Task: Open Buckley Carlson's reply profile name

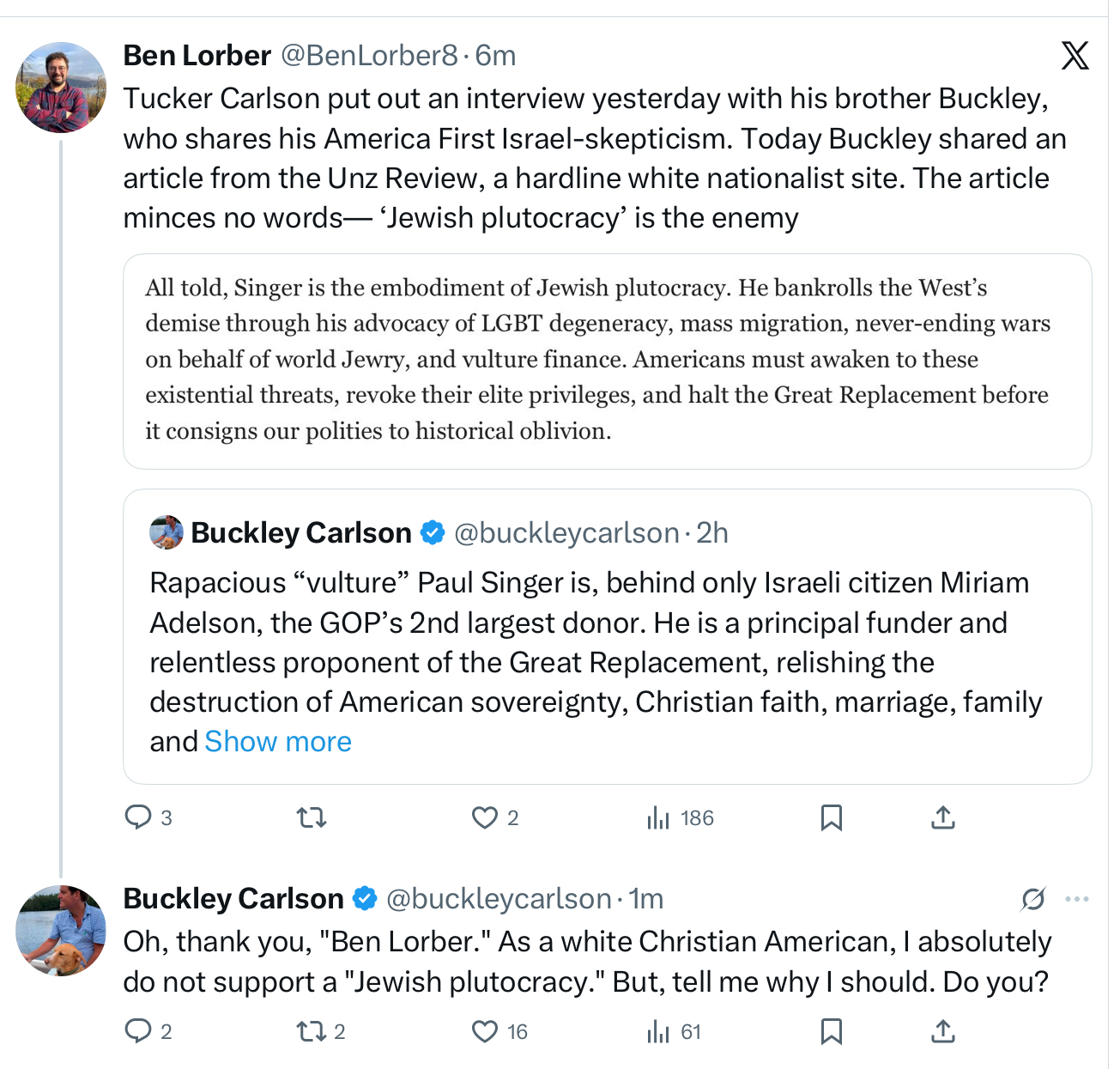Action: pyautogui.click(x=233, y=898)
